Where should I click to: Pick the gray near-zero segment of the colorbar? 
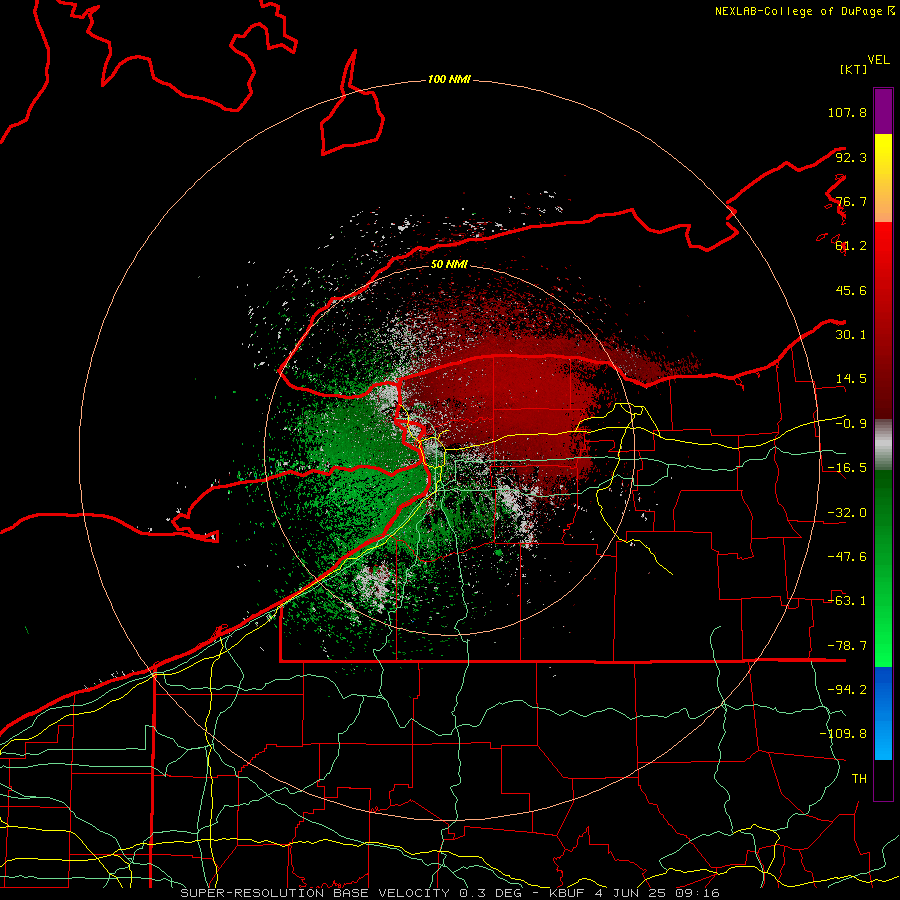point(883,444)
